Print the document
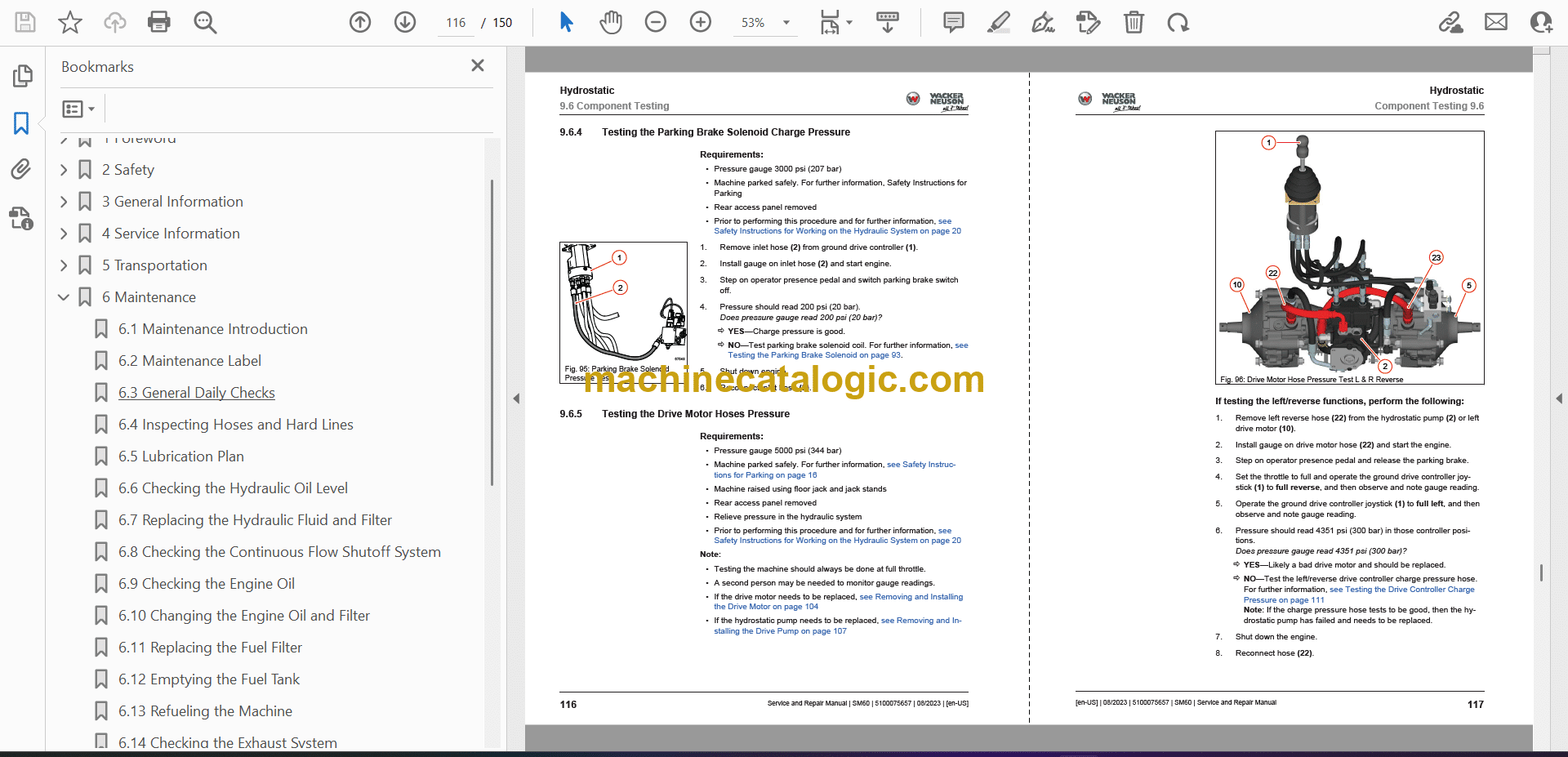The image size is (1568, 757). click(x=159, y=22)
